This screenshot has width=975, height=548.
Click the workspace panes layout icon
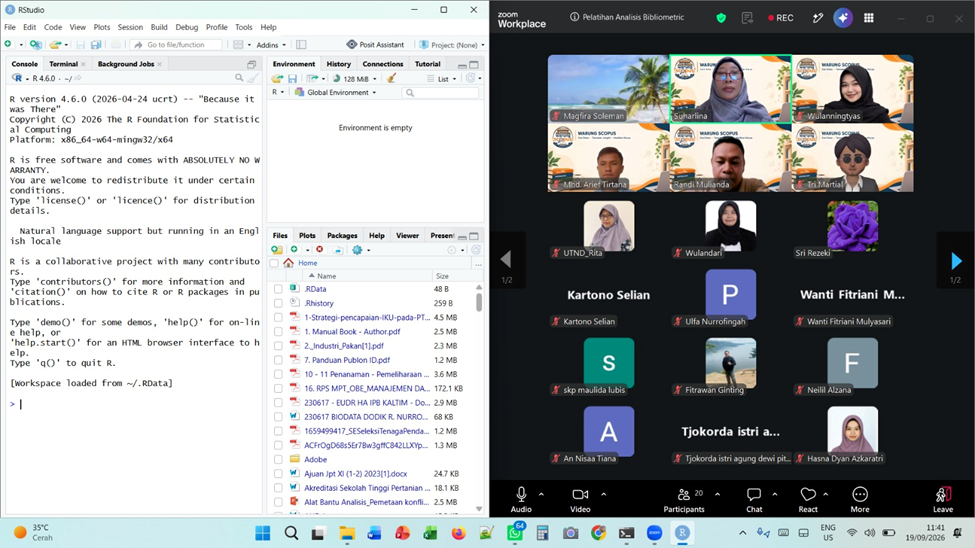click(238, 45)
